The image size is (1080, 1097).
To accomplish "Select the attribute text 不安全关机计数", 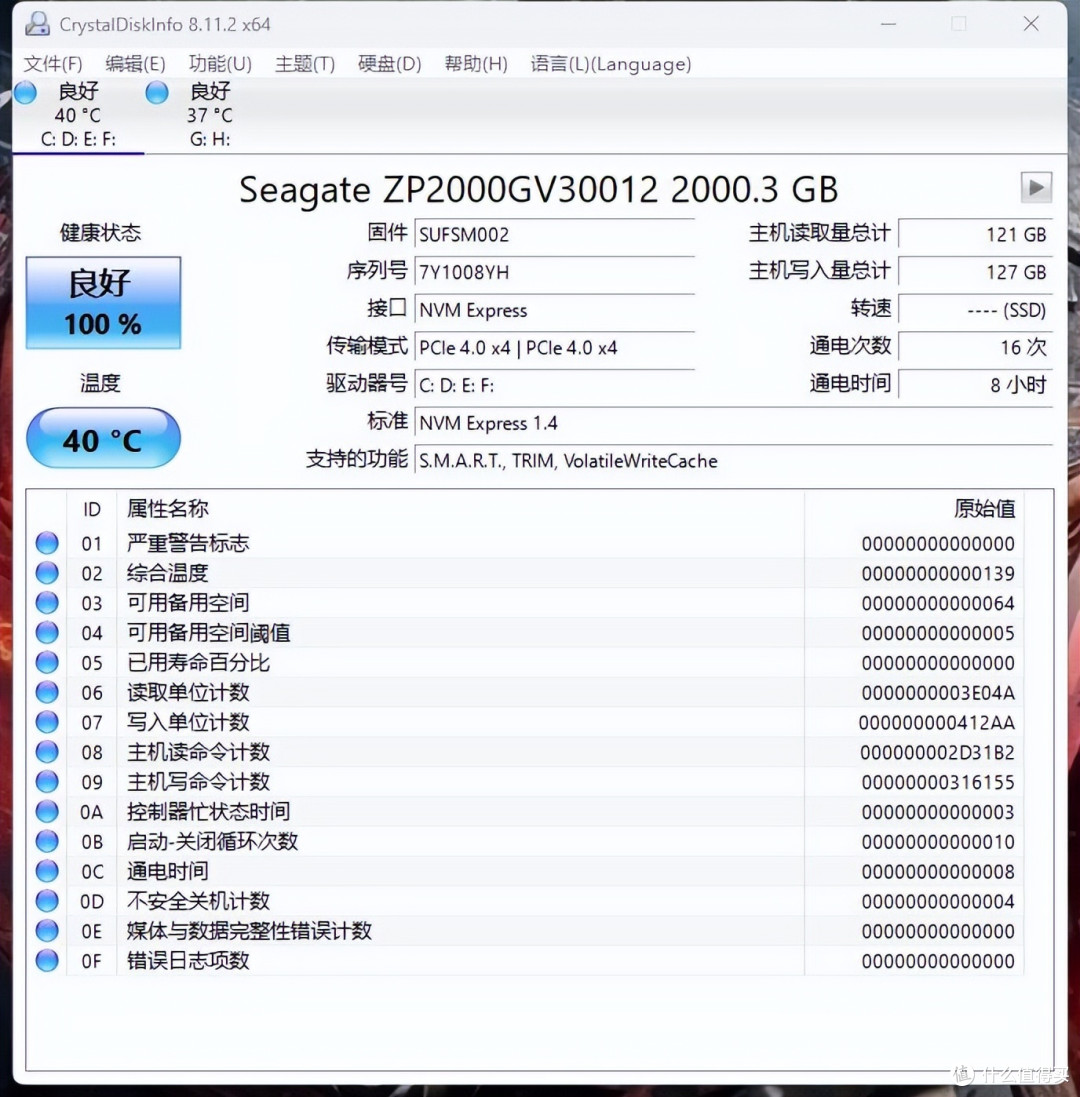I will click(198, 900).
